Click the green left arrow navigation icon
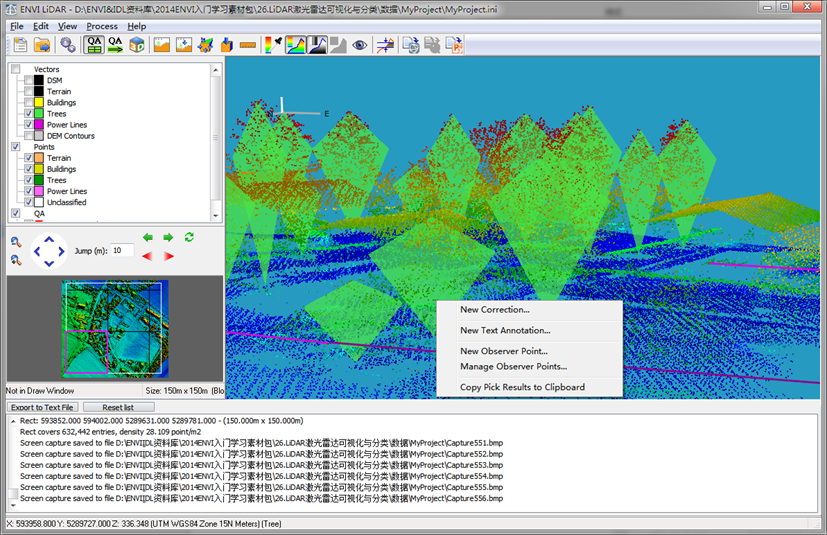 pyautogui.click(x=148, y=237)
